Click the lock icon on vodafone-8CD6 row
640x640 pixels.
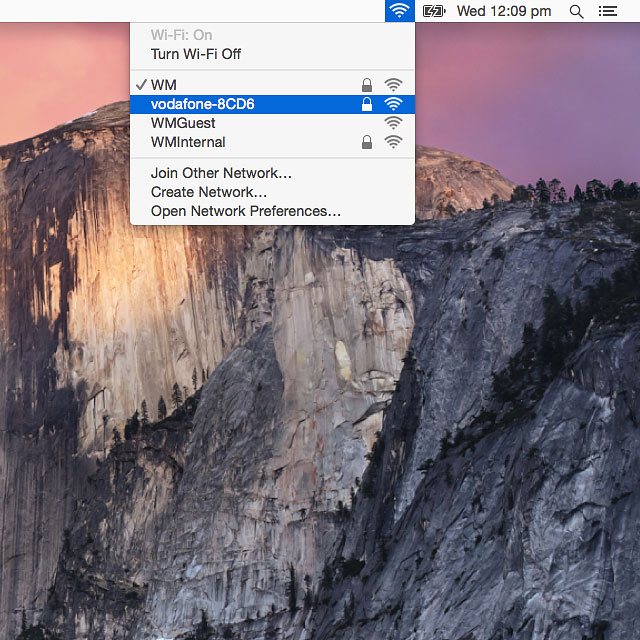[367, 104]
